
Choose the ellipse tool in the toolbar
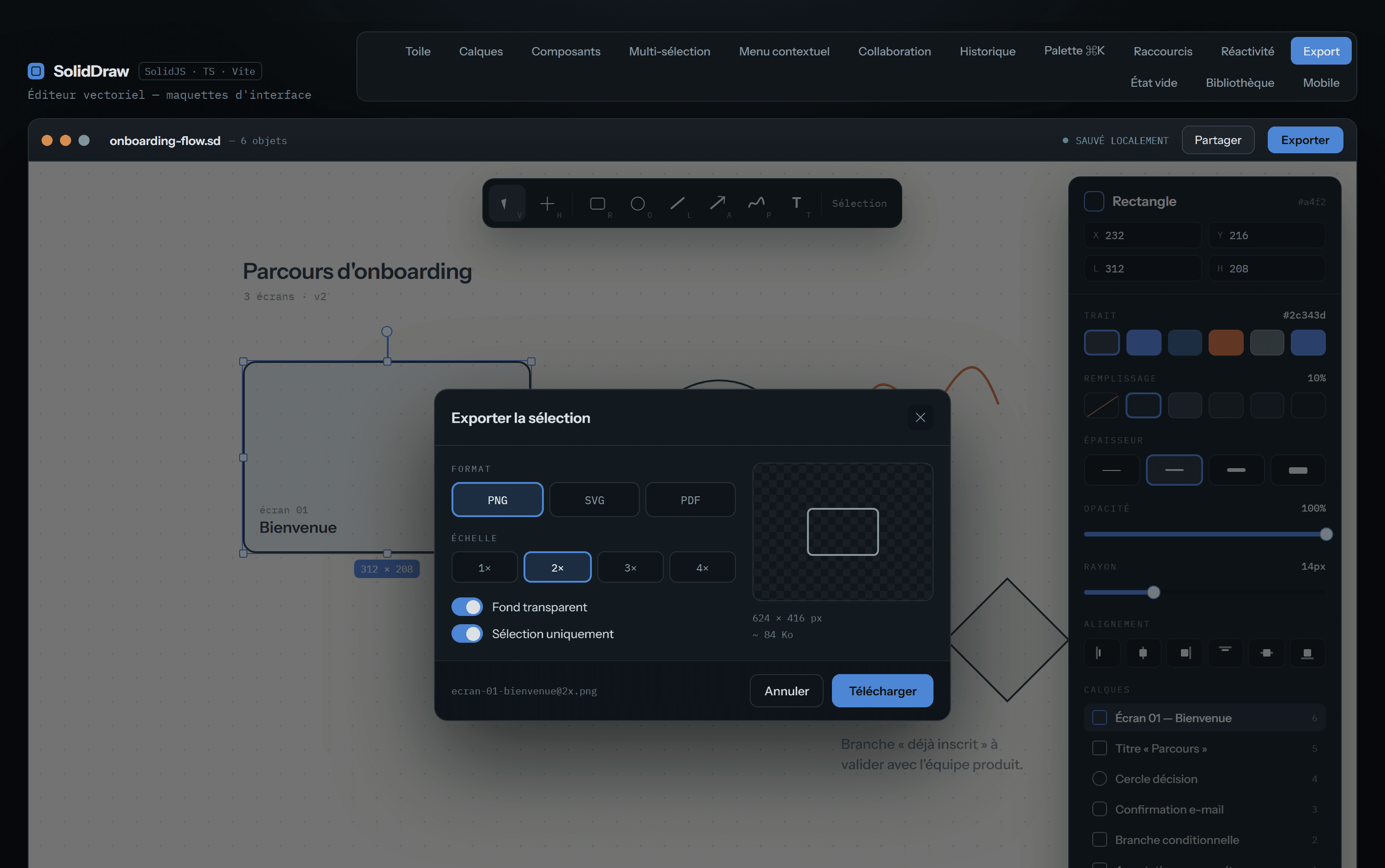(x=638, y=203)
